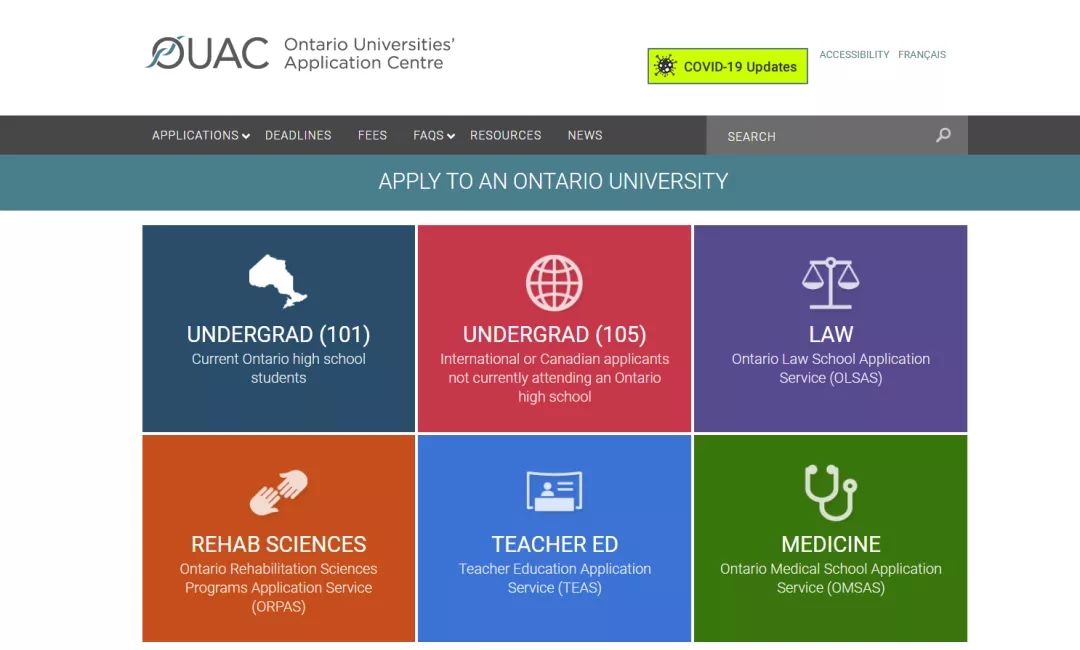1080x650 pixels.
Task: Expand the Applications menu arrow
Action: [246, 136]
